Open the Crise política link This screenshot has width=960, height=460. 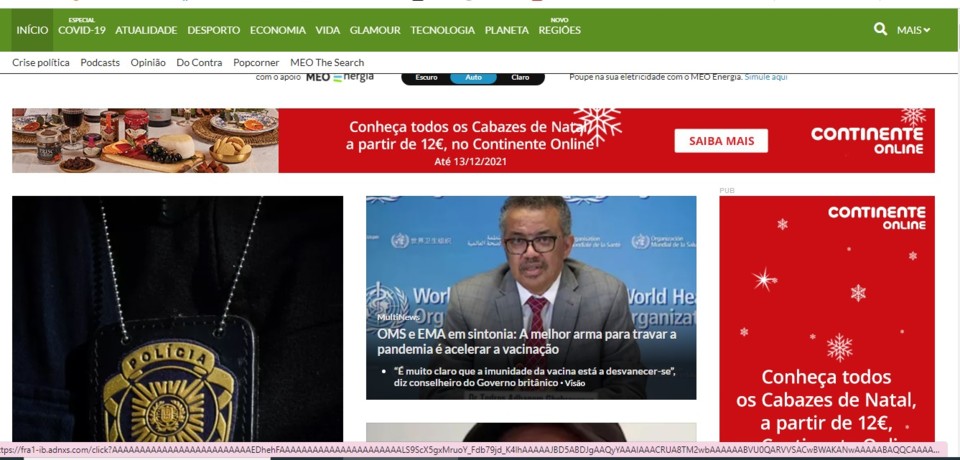(41, 62)
